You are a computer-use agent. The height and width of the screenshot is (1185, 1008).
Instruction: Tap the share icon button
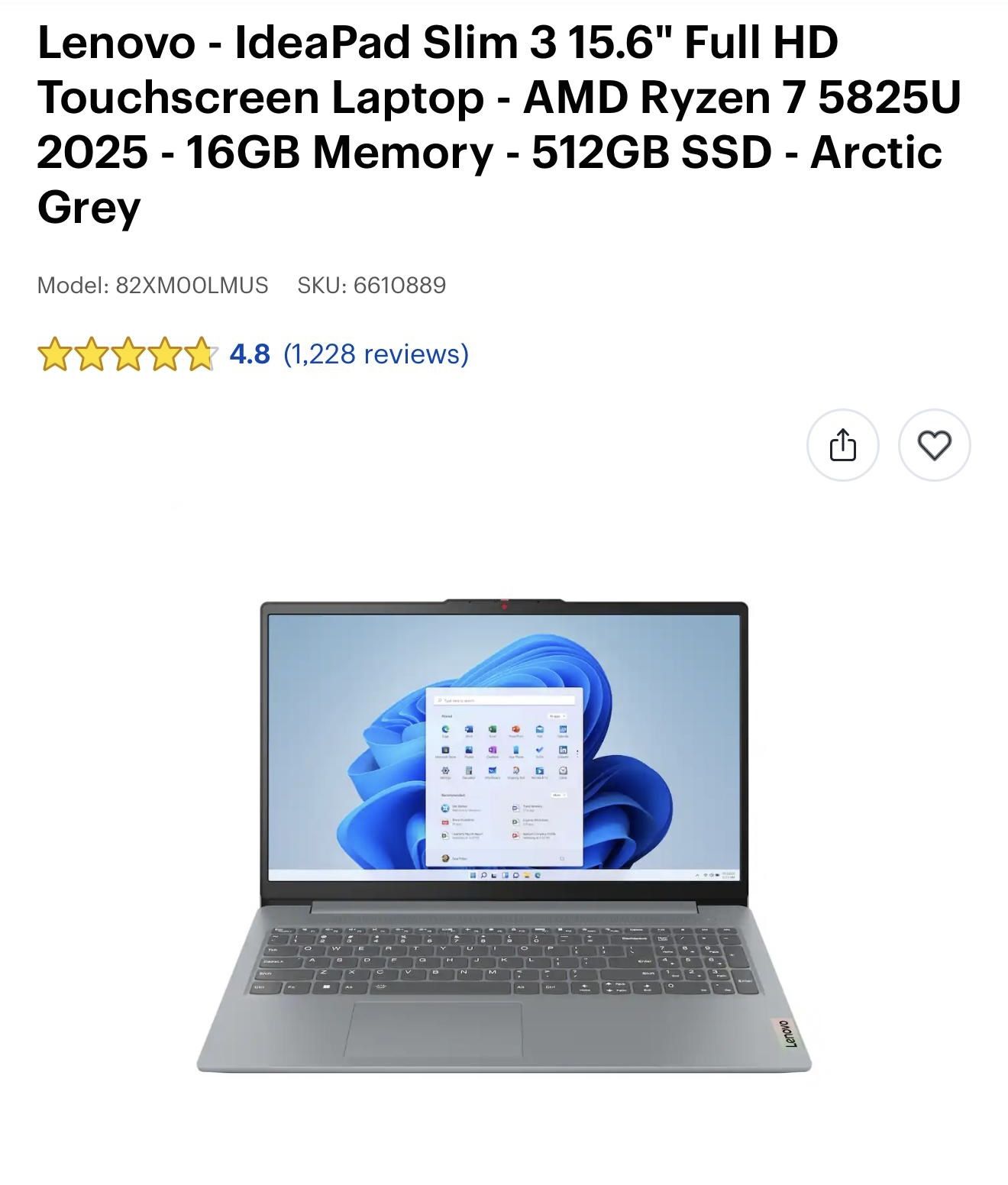(x=842, y=445)
